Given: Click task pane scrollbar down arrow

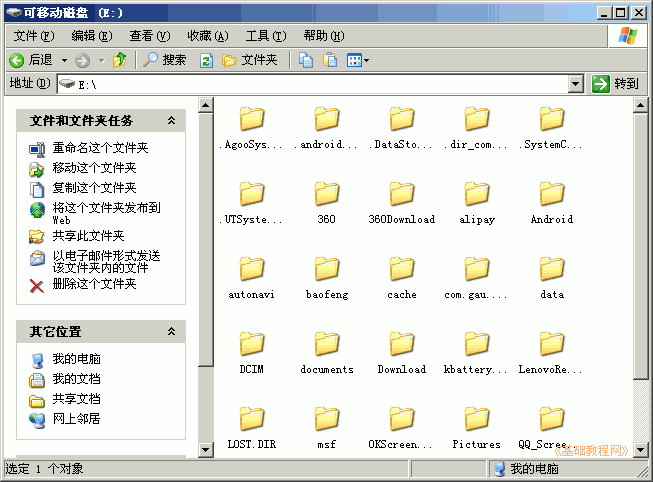Looking at the screenshot, I should [206, 450].
